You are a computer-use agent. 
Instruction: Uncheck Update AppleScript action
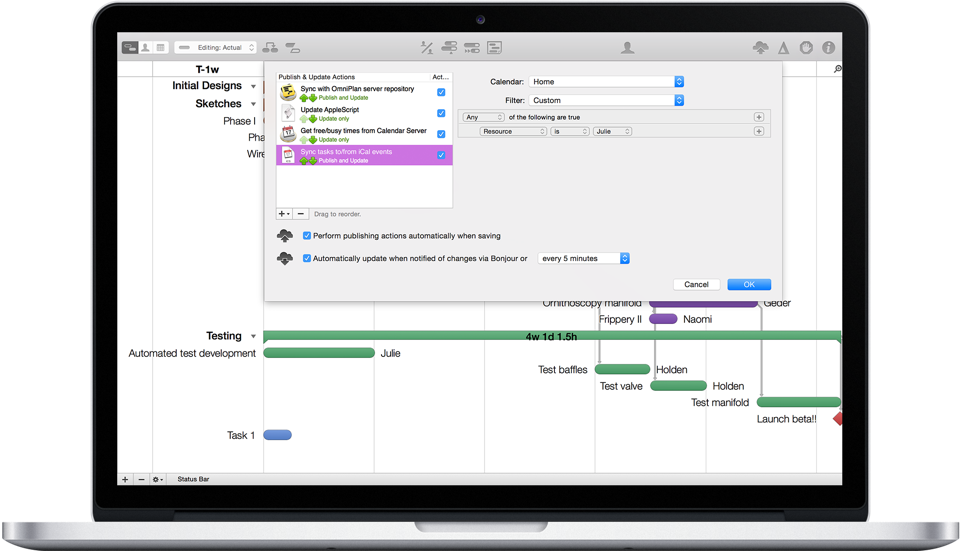click(441, 113)
